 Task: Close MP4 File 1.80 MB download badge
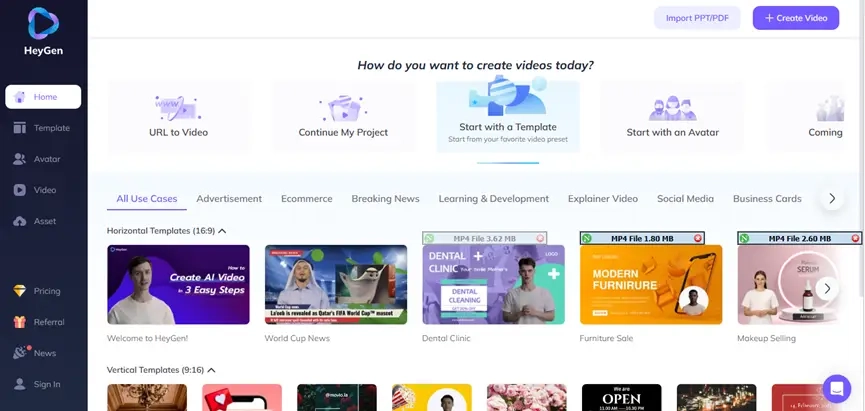click(x=698, y=238)
